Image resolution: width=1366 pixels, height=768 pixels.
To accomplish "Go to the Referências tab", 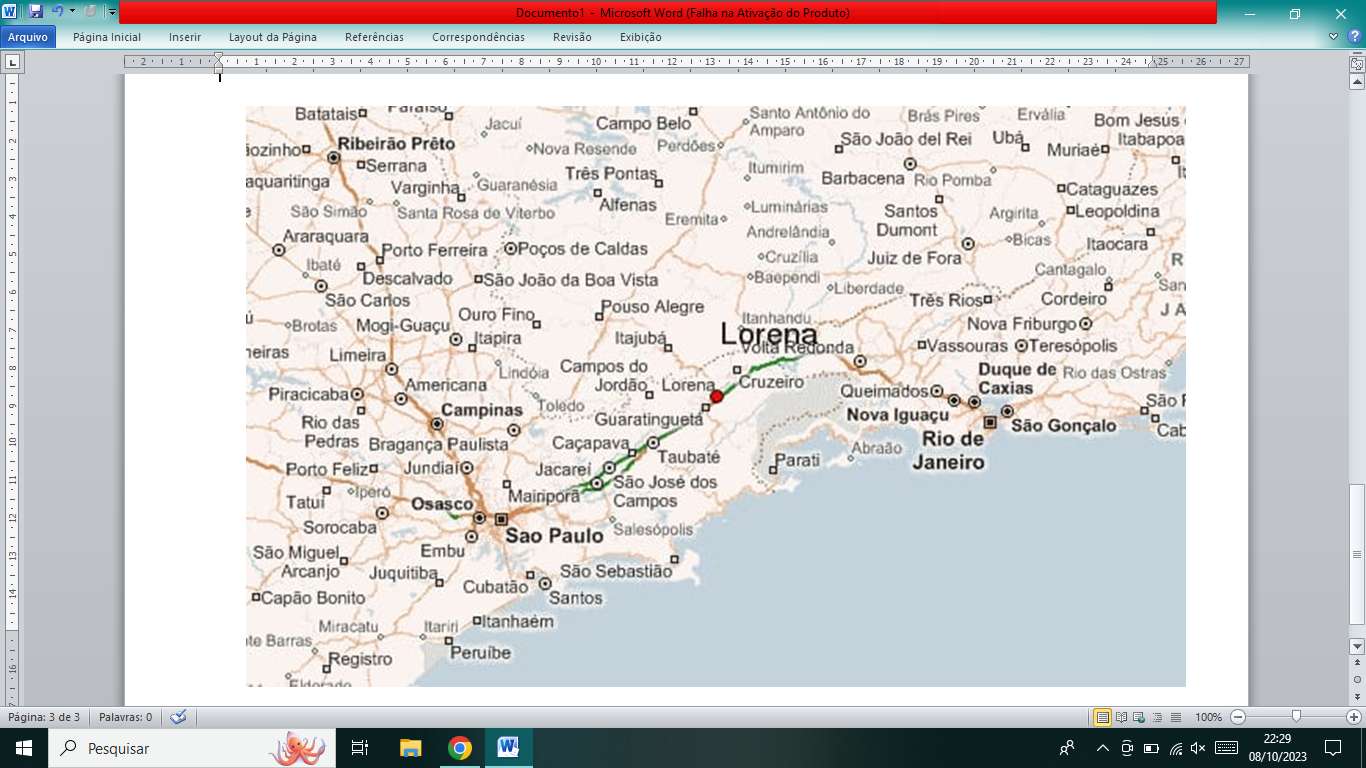I will pos(374,37).
